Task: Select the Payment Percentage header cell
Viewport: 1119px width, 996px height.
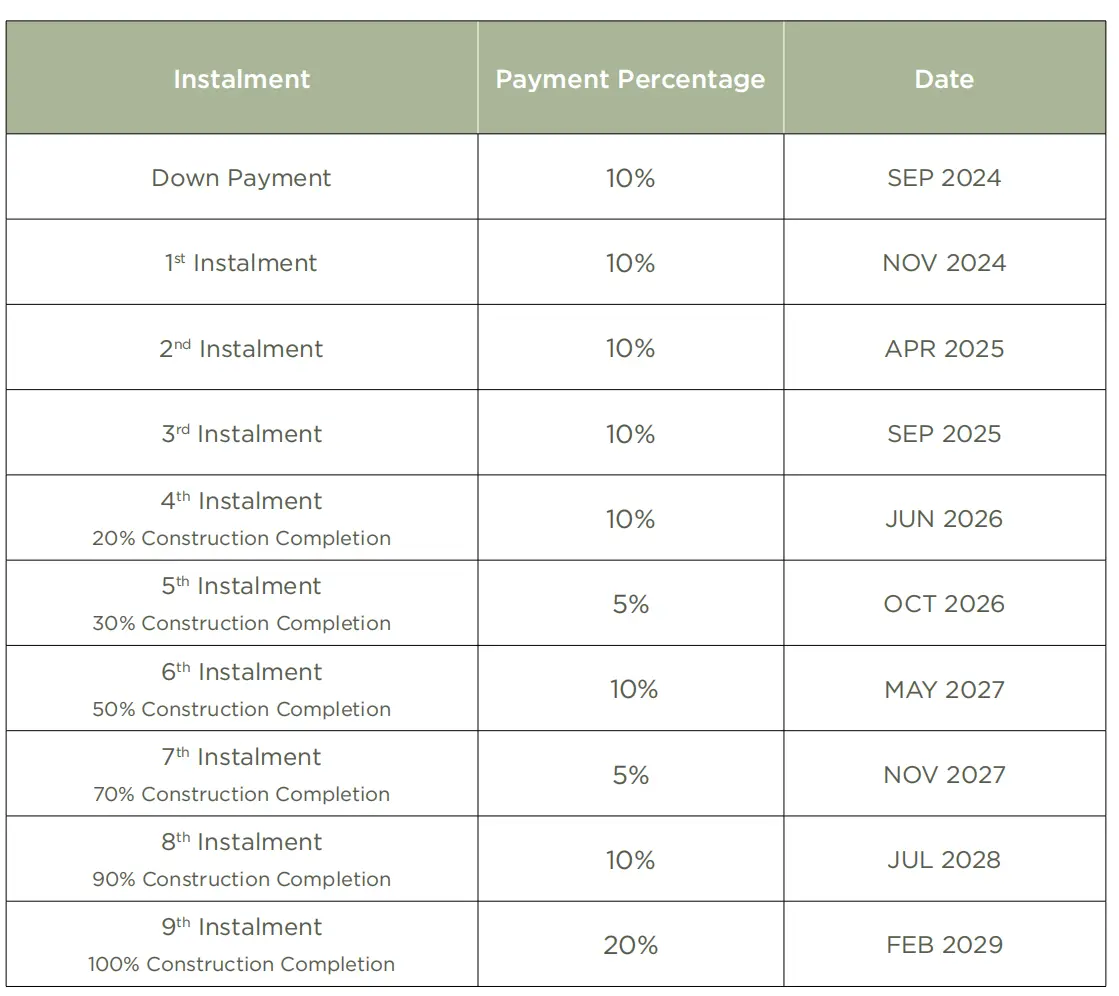Action: (630, 78)
